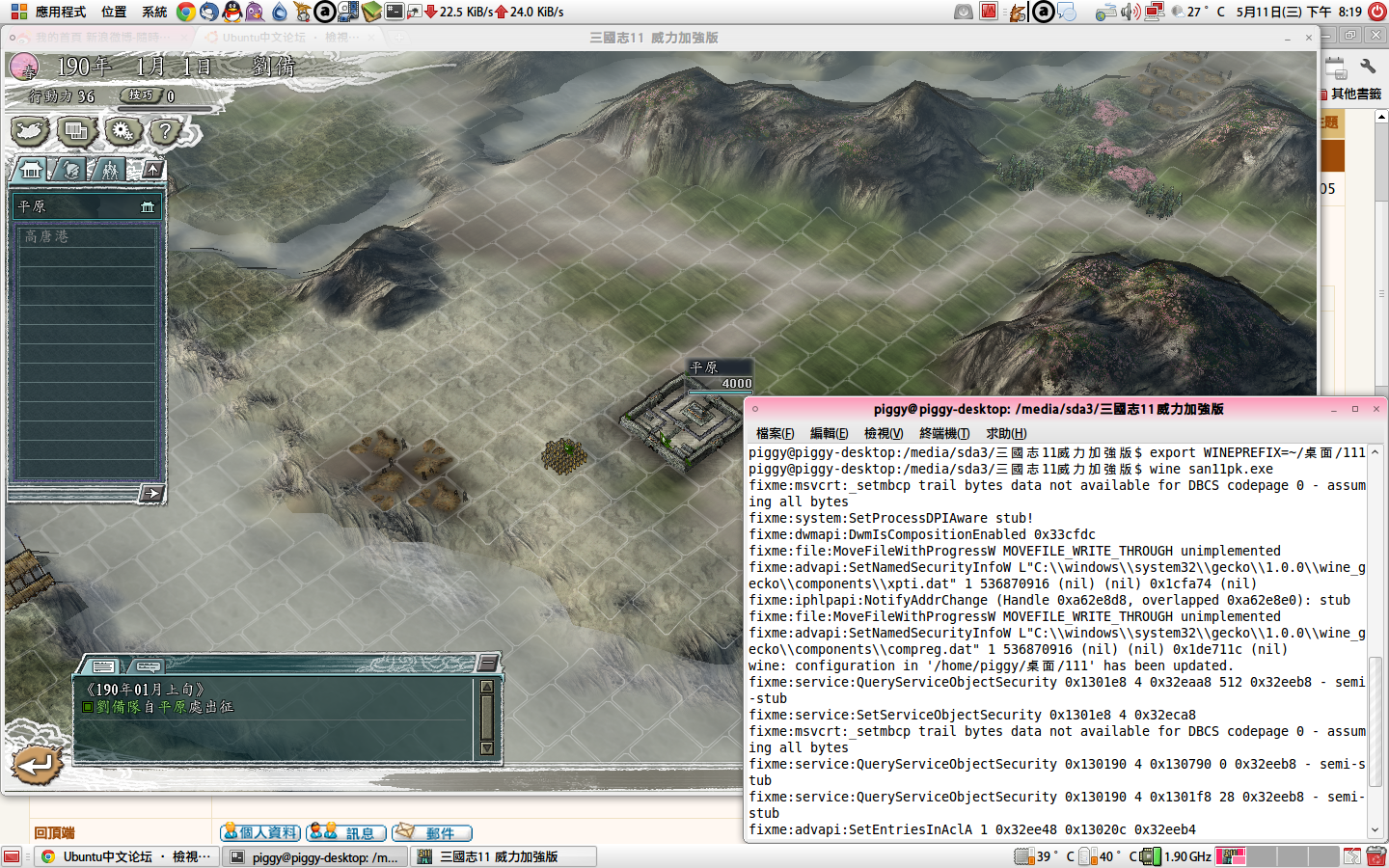Switch to Ubuntu中文论坛 taskbar window

pyautogui.click(x=125, y=856)
